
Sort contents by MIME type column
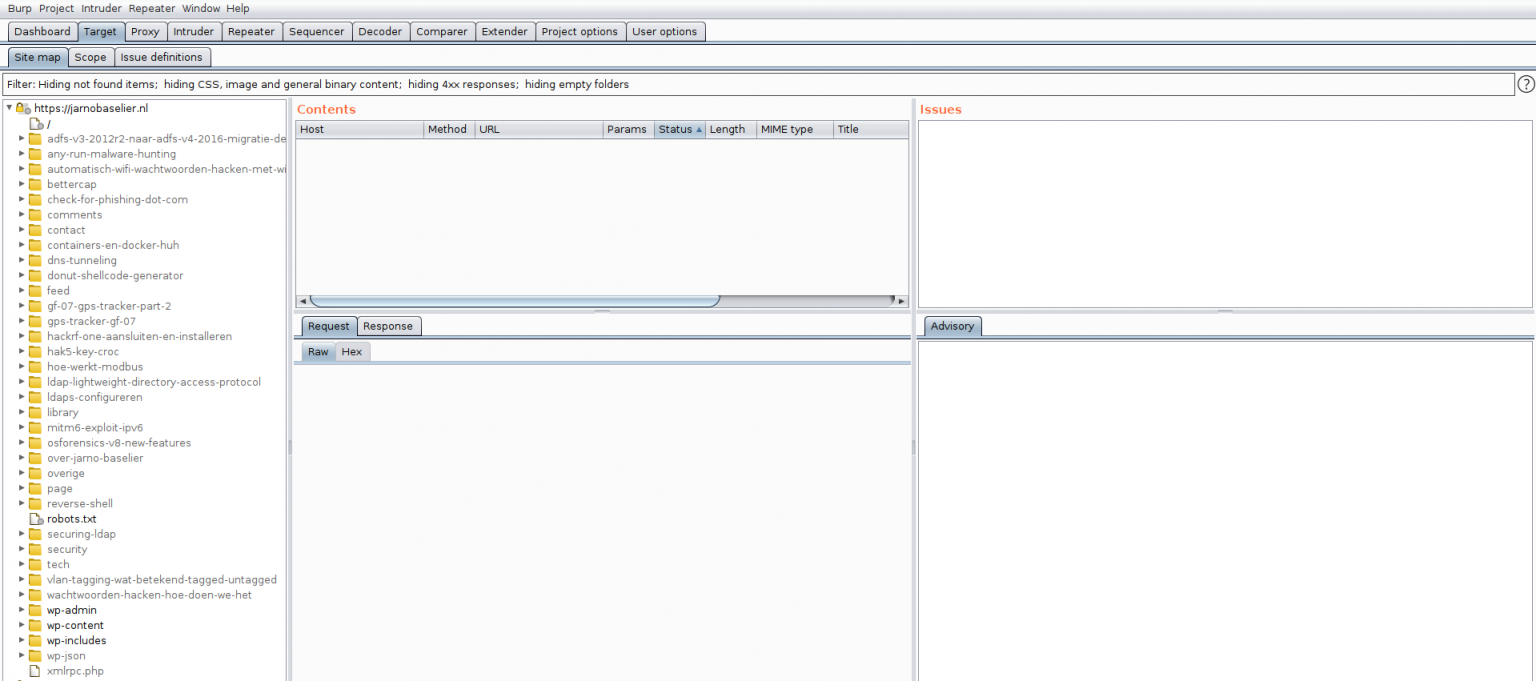pos(795,129)
